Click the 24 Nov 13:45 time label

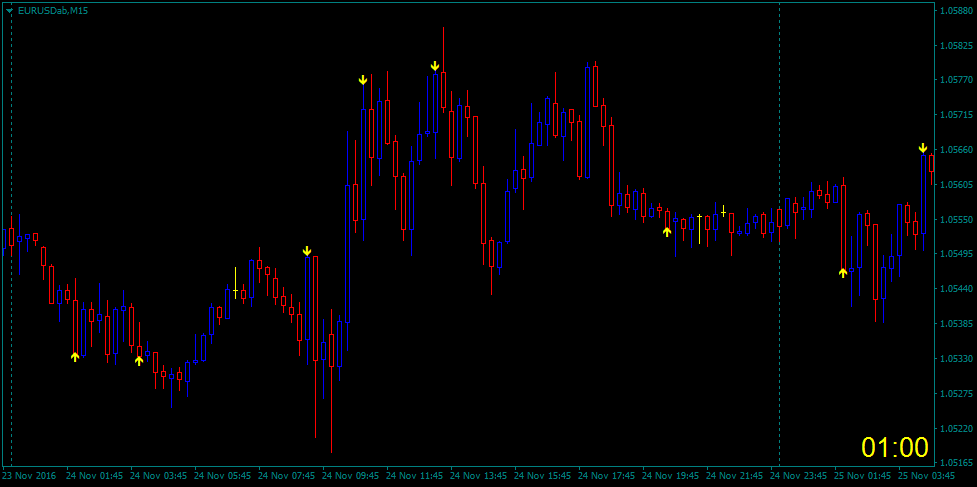pyautogui.click(x=477, y=476)
